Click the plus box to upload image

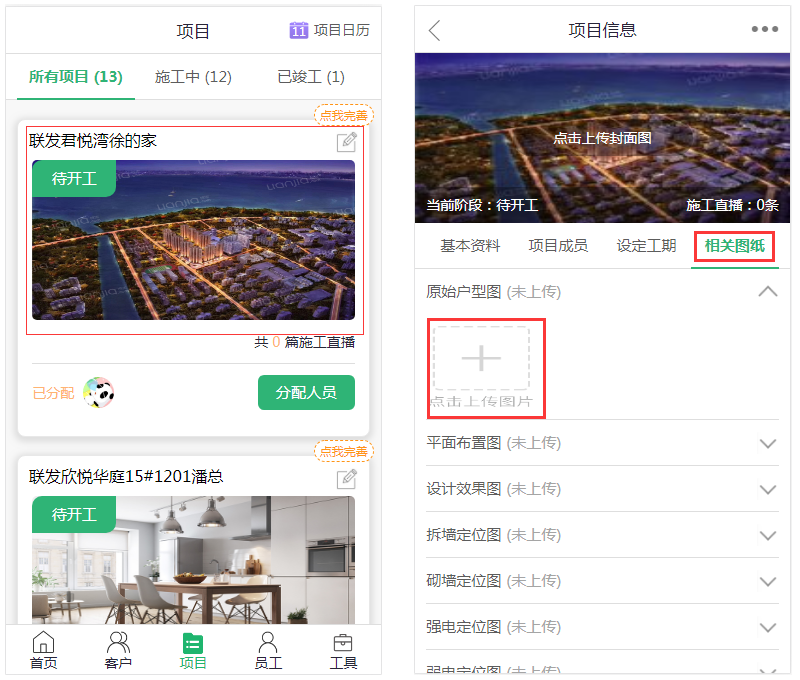pyautogui.click(x=481, y=358)
